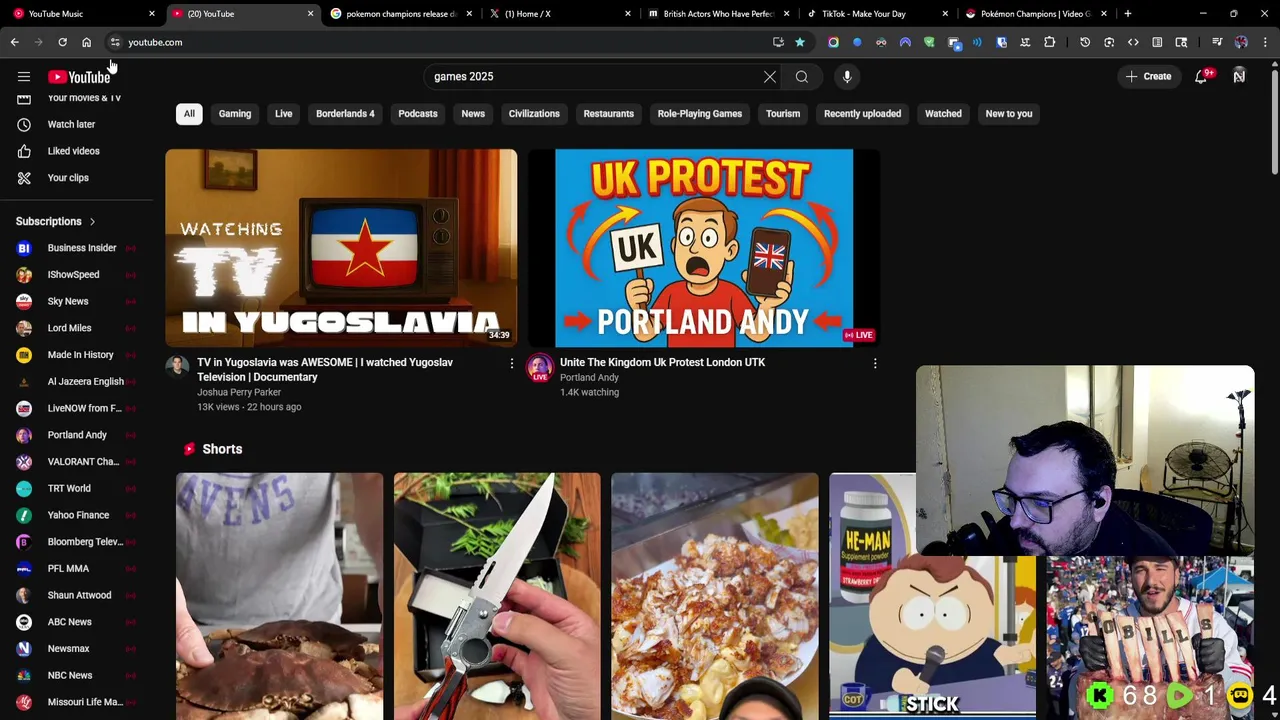Screen dimensions: 1280x720
Task: Open the folding knife Short
Action: point(497,596)
